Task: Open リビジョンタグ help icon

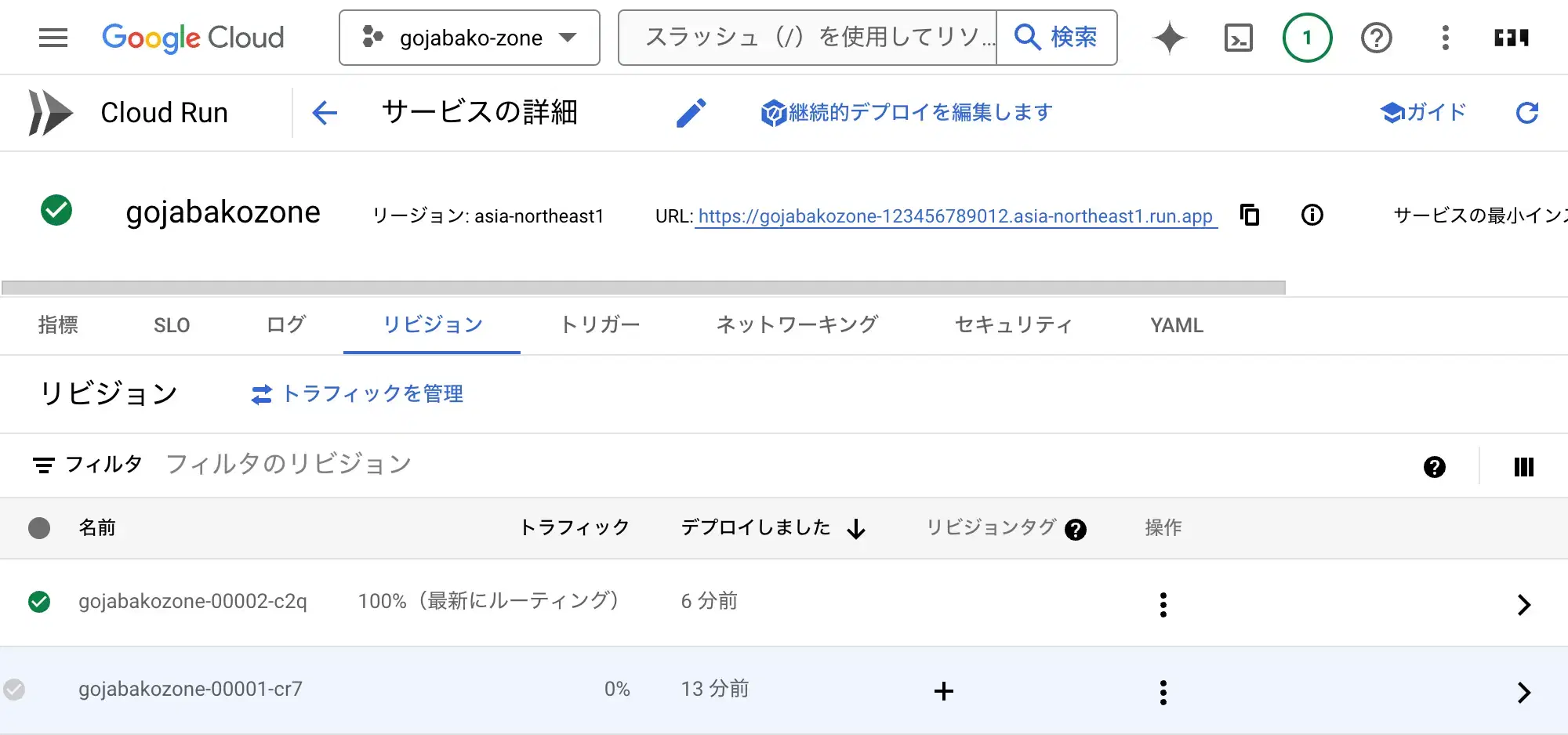Action: click(1076, 530)
